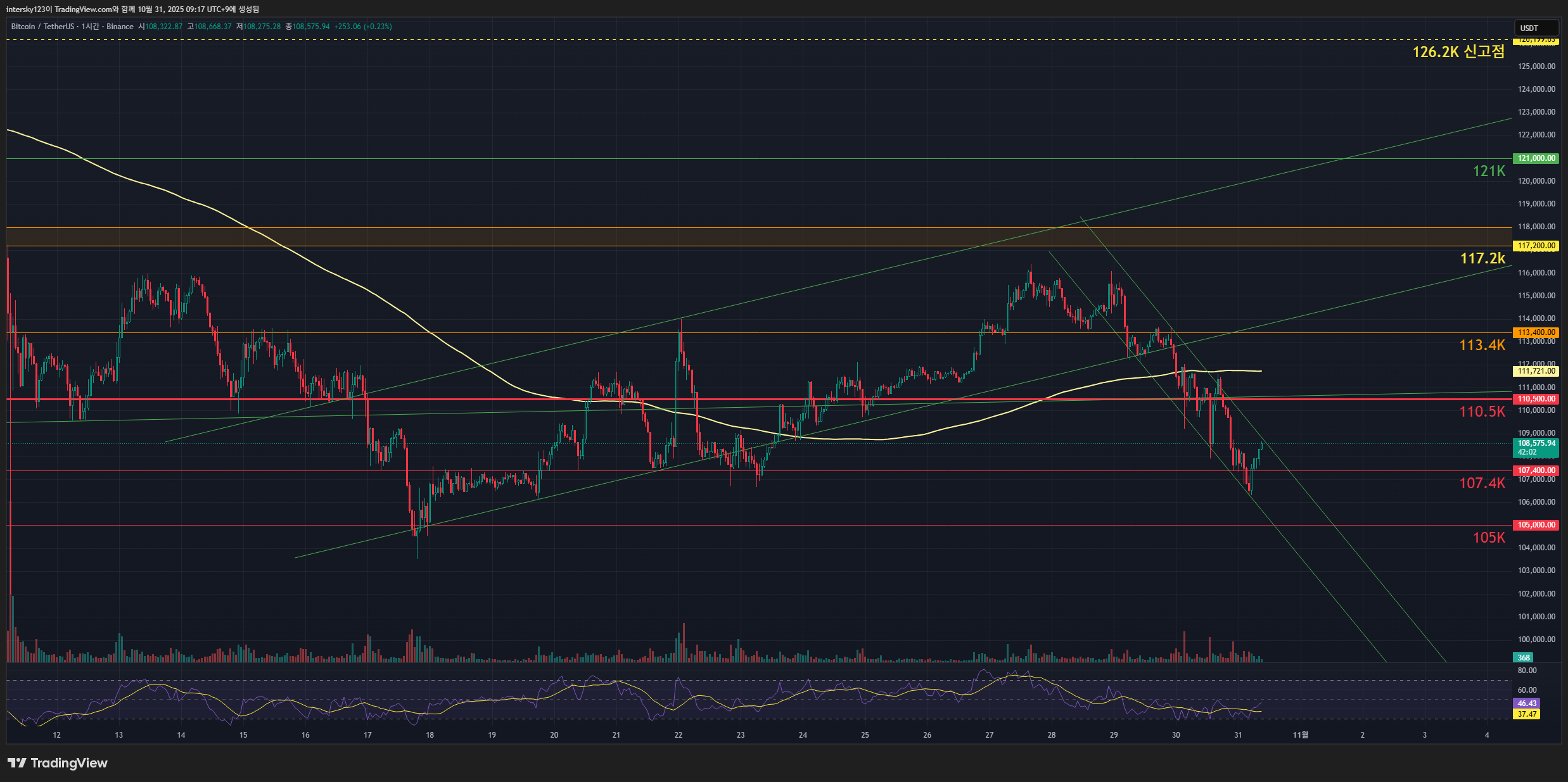Click the TradingView logo icon
The image size is (1568, 782).
click(x=17, y=763)
